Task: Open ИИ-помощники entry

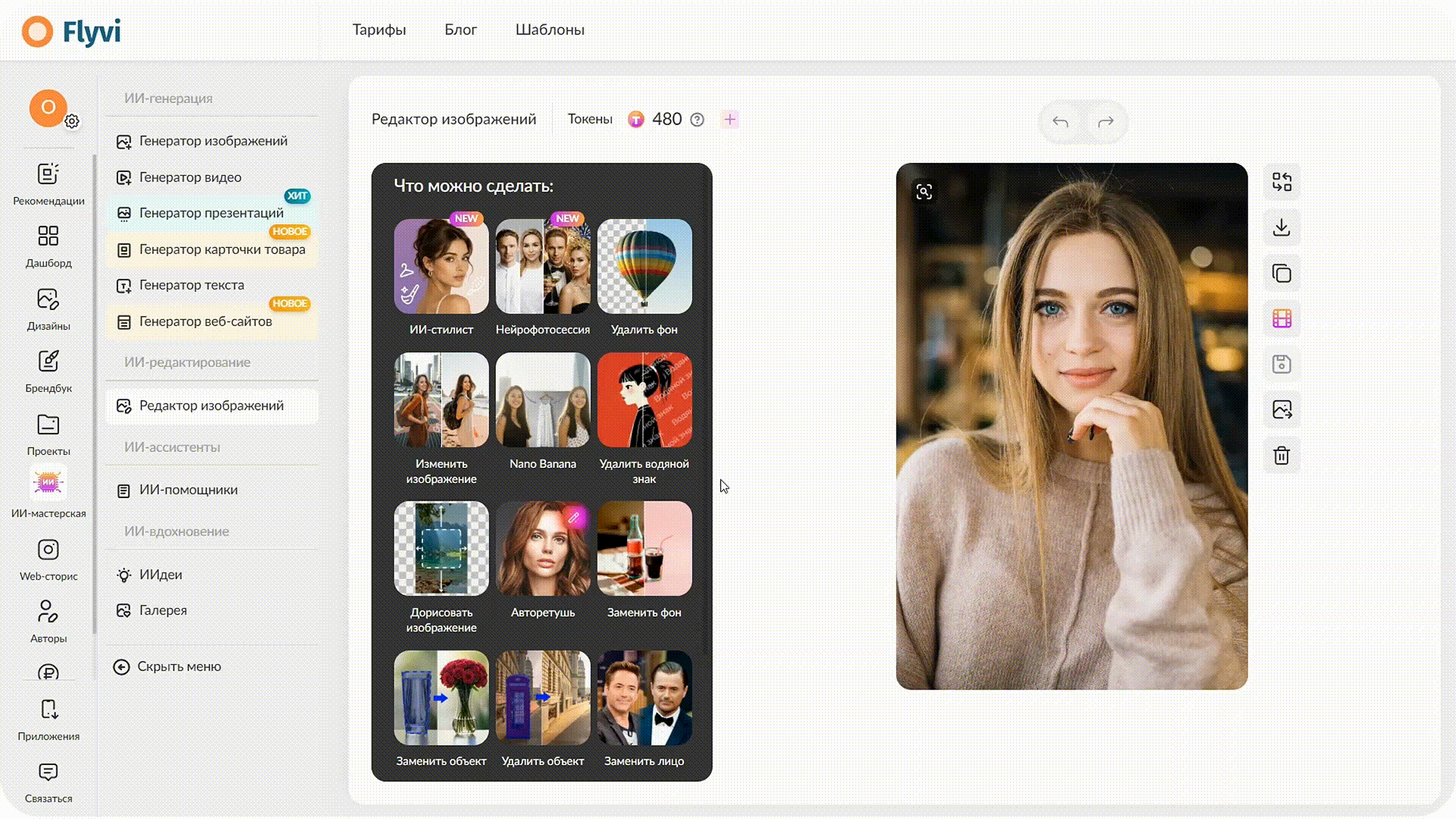Action: [212, 490]
